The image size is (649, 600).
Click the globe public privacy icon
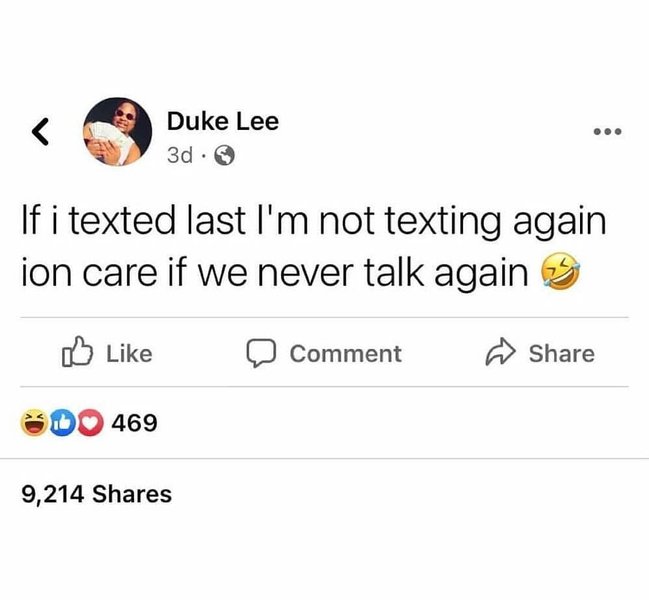click(224, 156)
